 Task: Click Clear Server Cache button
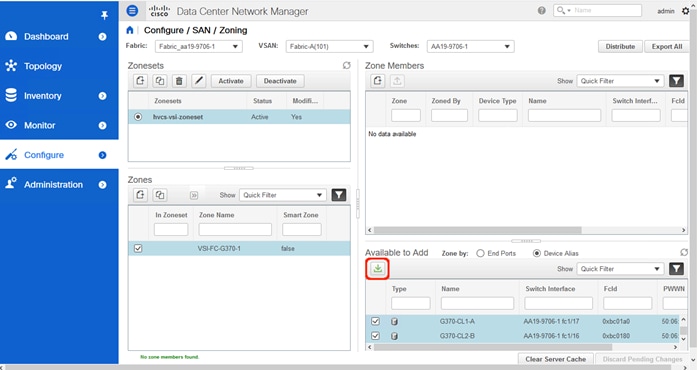coord(556,359)
